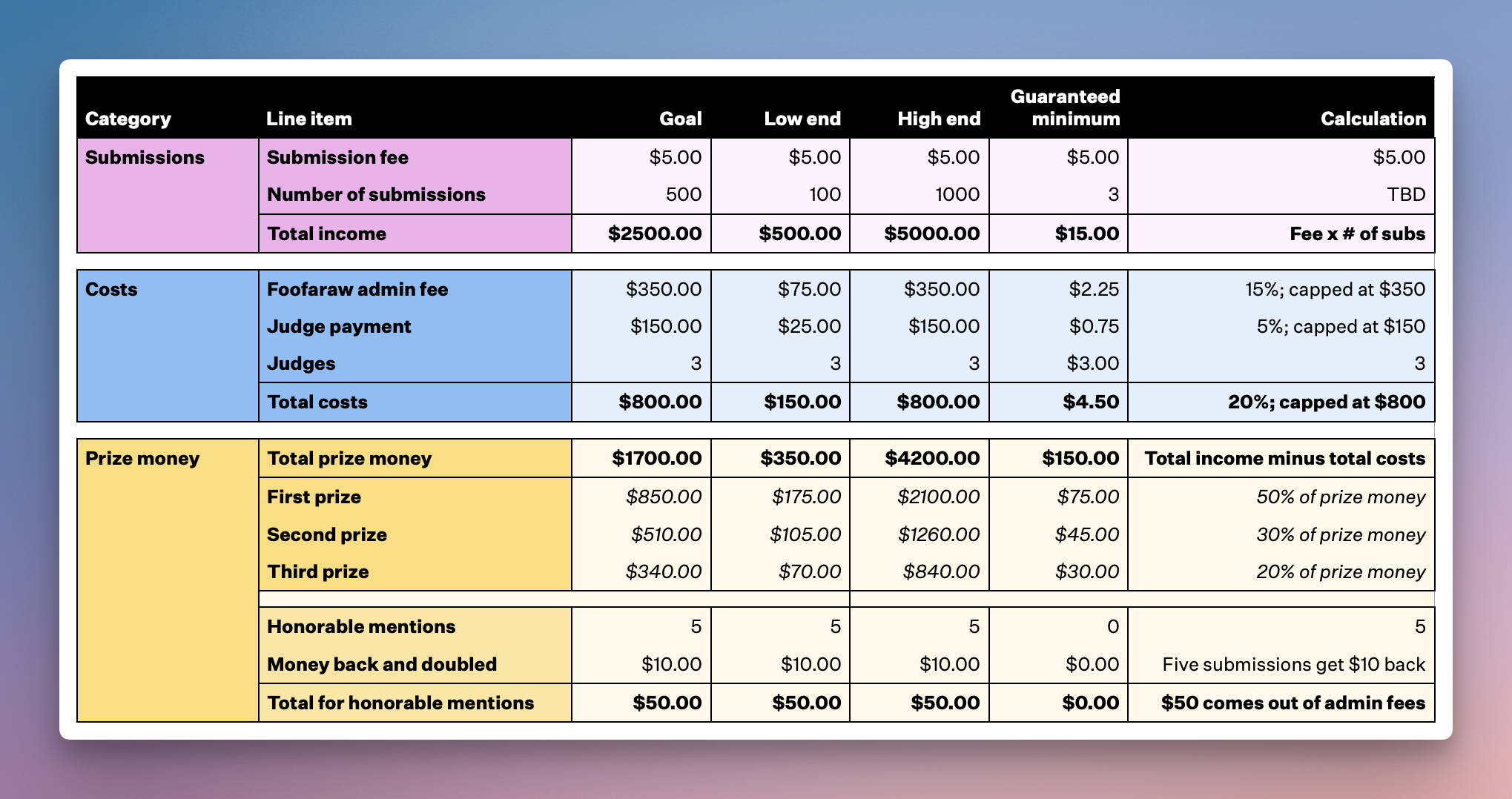
Task: Click the 'Number of submissions' line item
Action: [376, 194]
